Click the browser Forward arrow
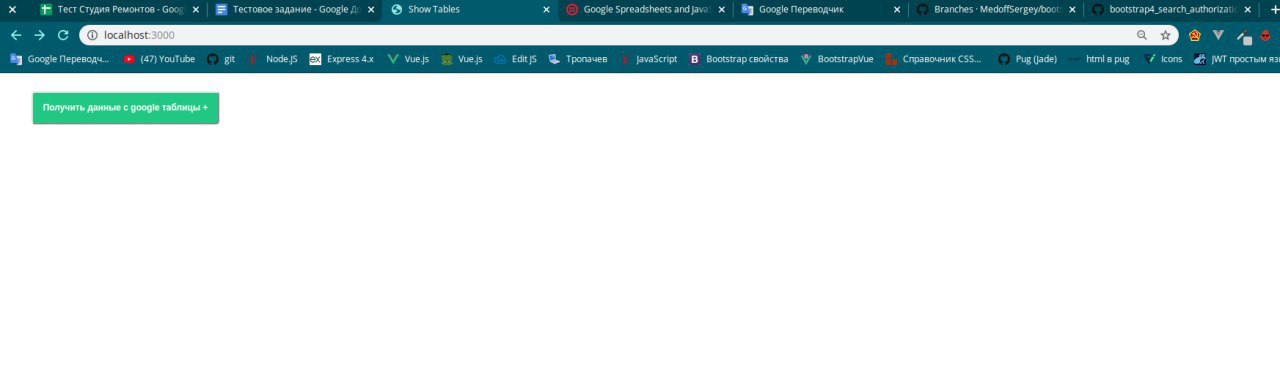The width and height of the screenshot is (1280, 390). point(39,35)
